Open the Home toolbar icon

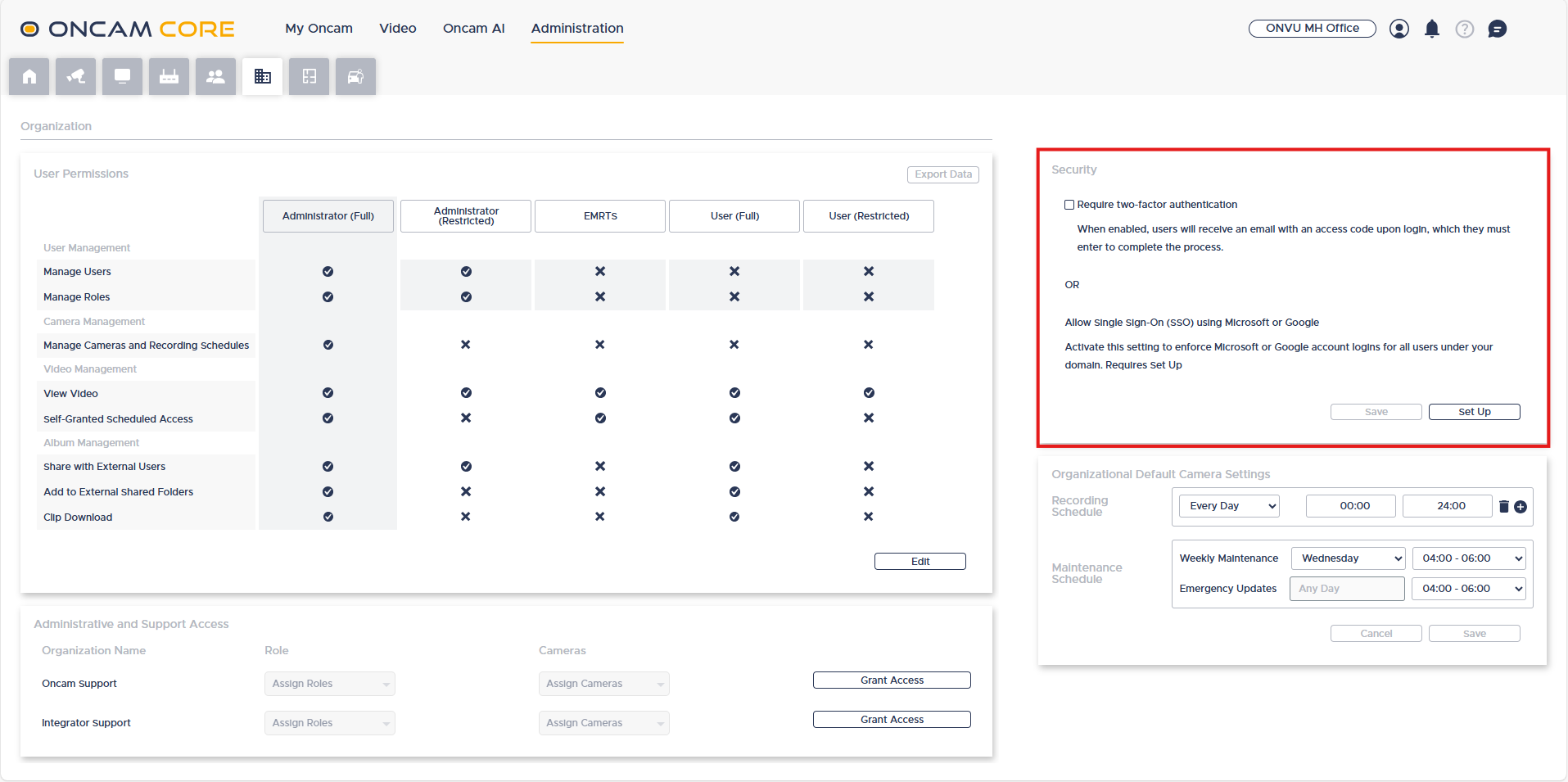pos(29,77)
